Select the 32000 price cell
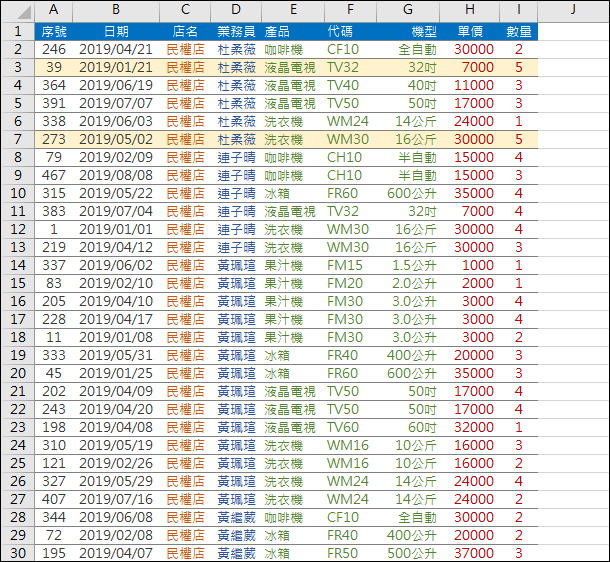This screenshot has height=562, width=610. 470,427
